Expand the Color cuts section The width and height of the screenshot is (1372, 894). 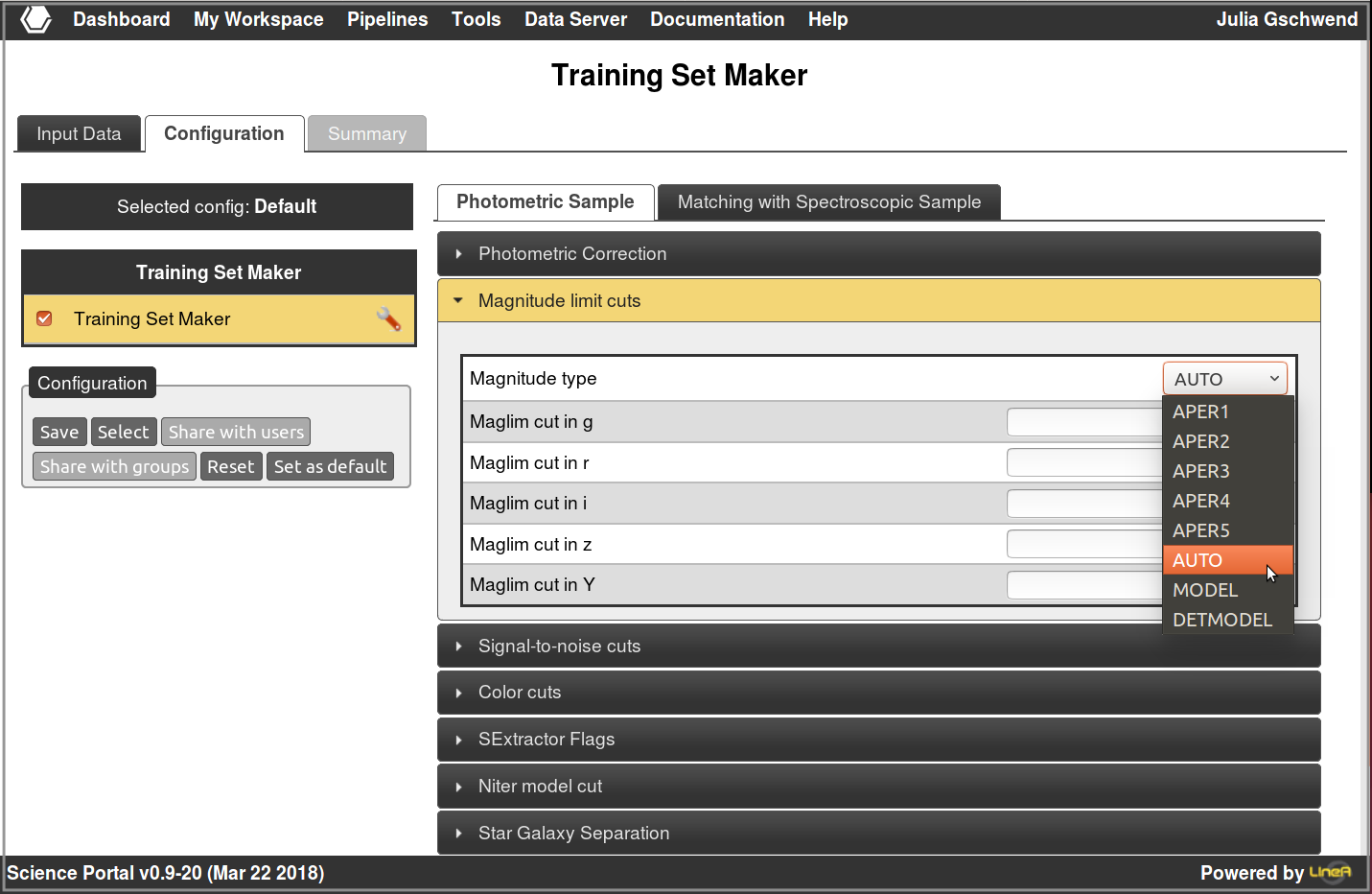pyautogui.click(x=878, y=693)
